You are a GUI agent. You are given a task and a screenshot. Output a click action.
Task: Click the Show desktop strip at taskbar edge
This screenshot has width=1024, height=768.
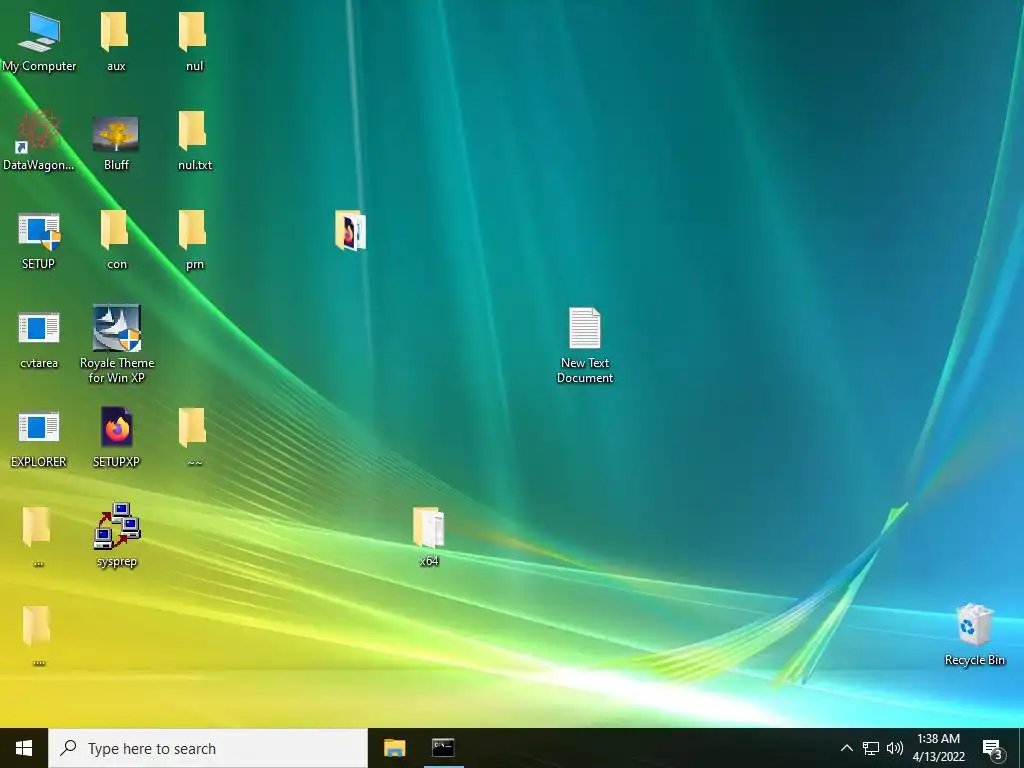[x=1021, y=748]
